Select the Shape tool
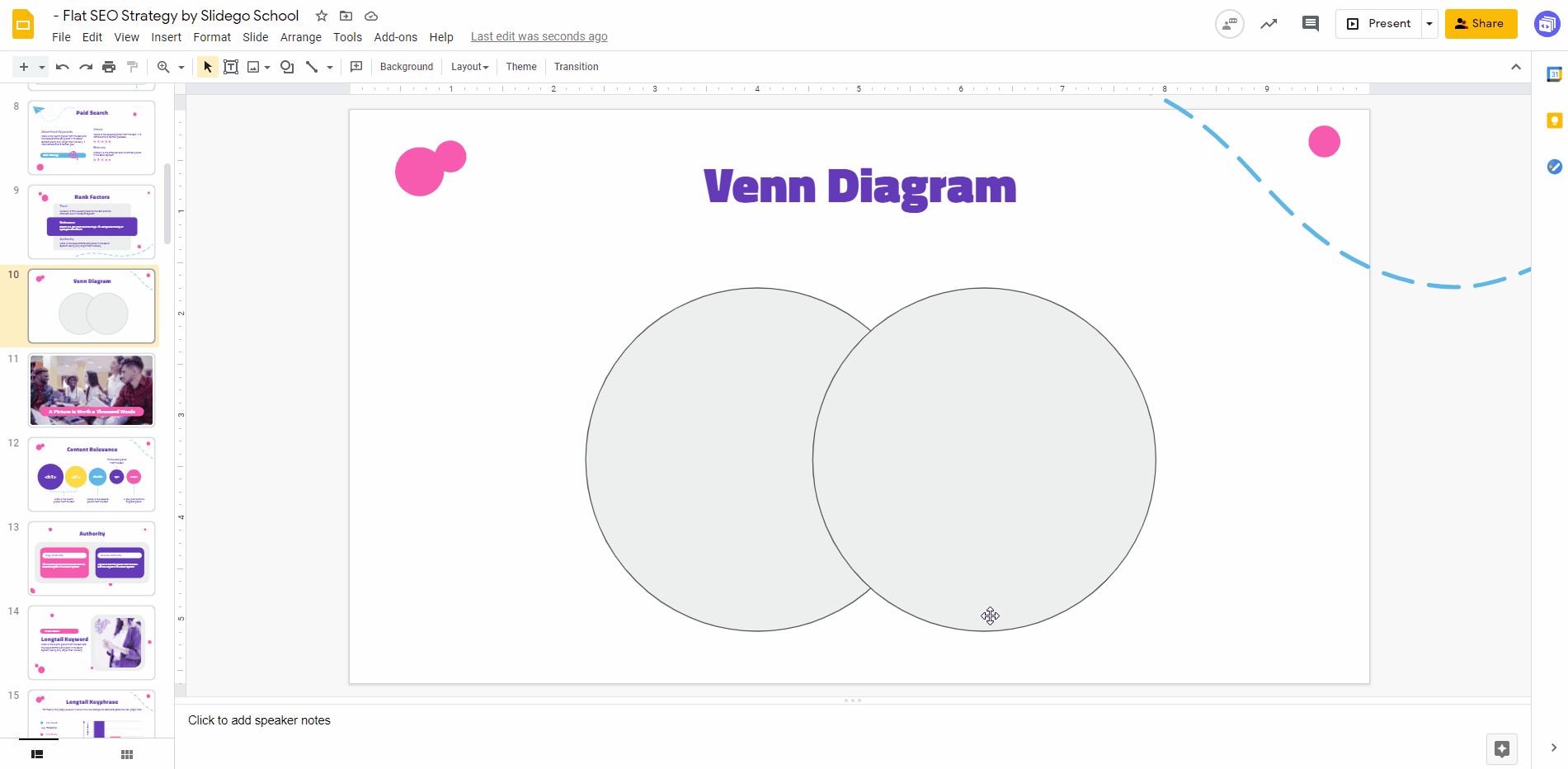Image resolution: width=1568 pixels, height=769 pixels. click(x=286, y=67)
